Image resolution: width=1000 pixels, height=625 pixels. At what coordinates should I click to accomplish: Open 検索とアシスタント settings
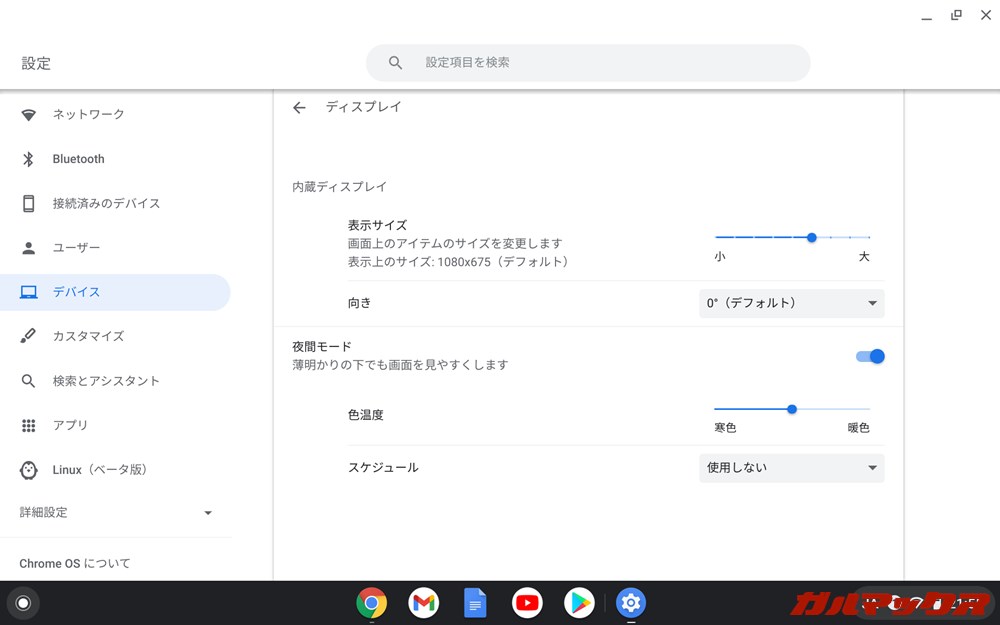106,380
